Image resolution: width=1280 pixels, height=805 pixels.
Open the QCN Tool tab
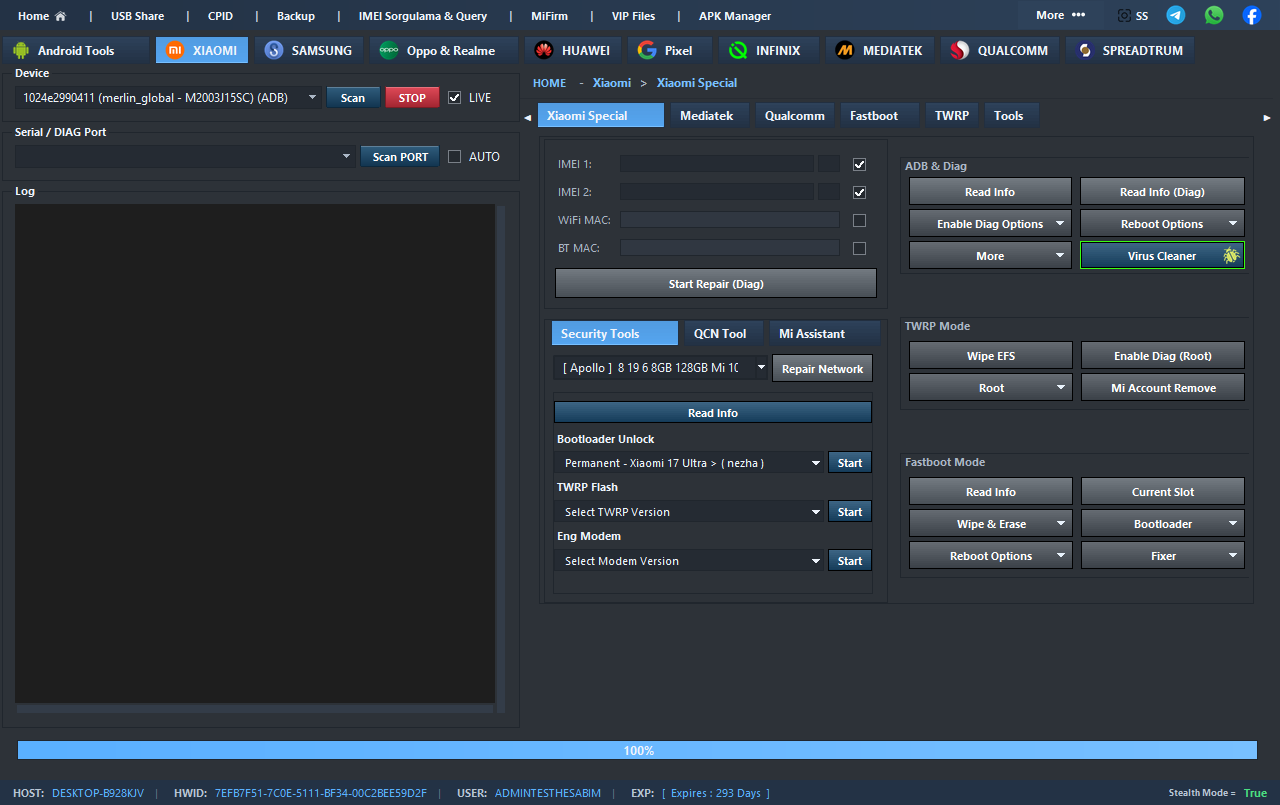720,334
